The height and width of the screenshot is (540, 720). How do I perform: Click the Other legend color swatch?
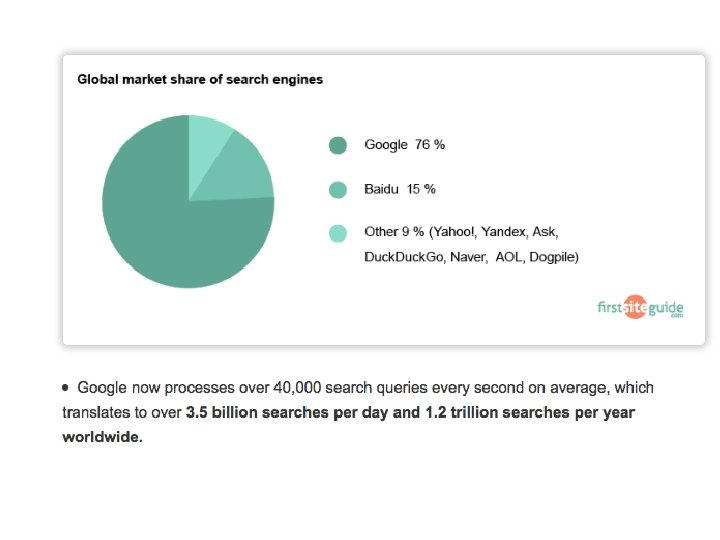[x=338, y=233]
